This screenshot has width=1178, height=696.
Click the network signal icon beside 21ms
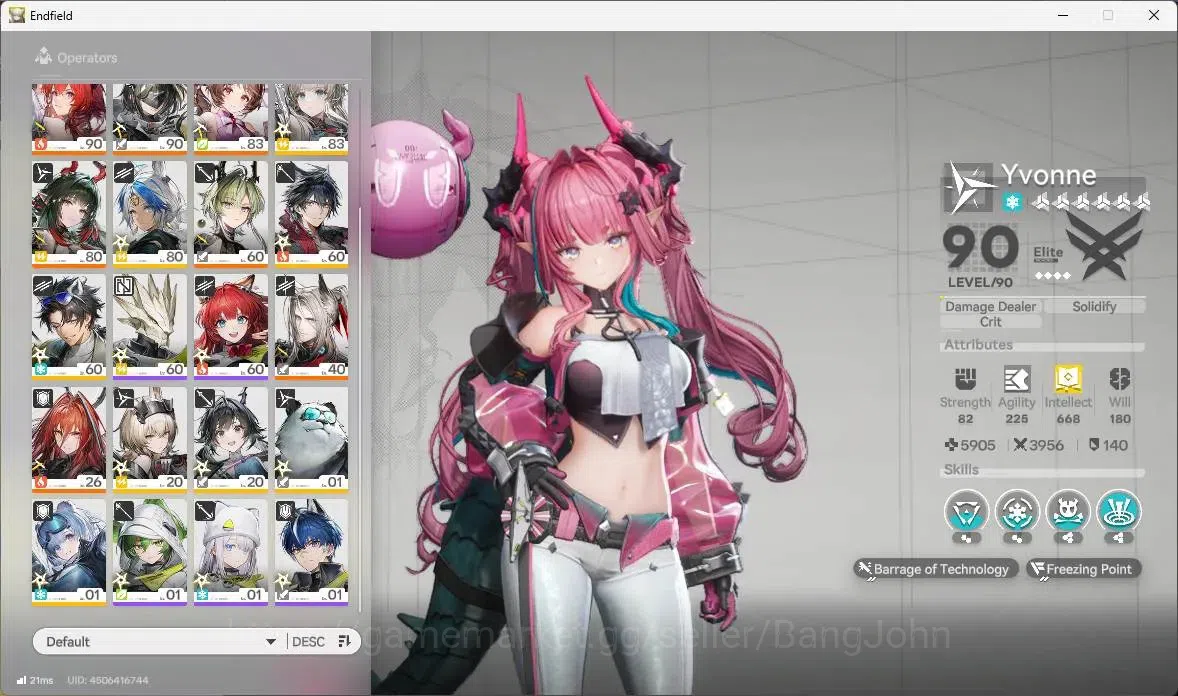click(x=21, y=680)
